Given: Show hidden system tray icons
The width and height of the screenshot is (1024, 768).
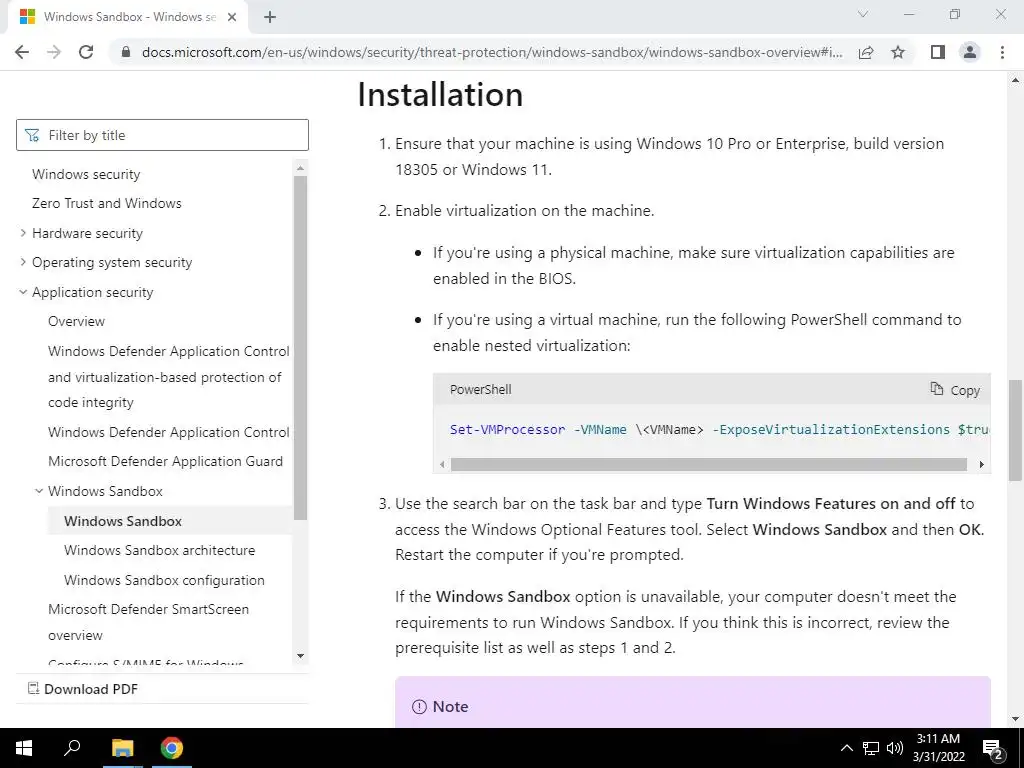Looking at the screenshot, I should click(x=846, y=748).
